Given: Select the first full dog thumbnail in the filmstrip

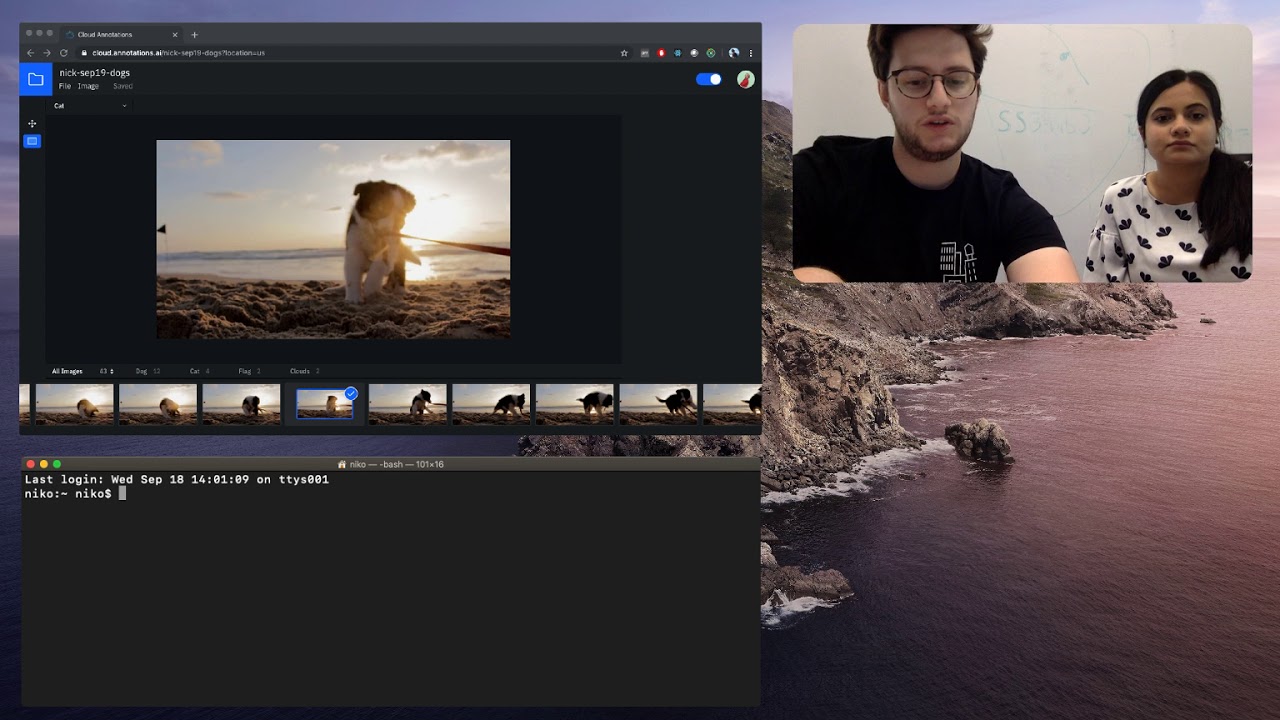Looking at the screenshot, I should coord(75,404).
